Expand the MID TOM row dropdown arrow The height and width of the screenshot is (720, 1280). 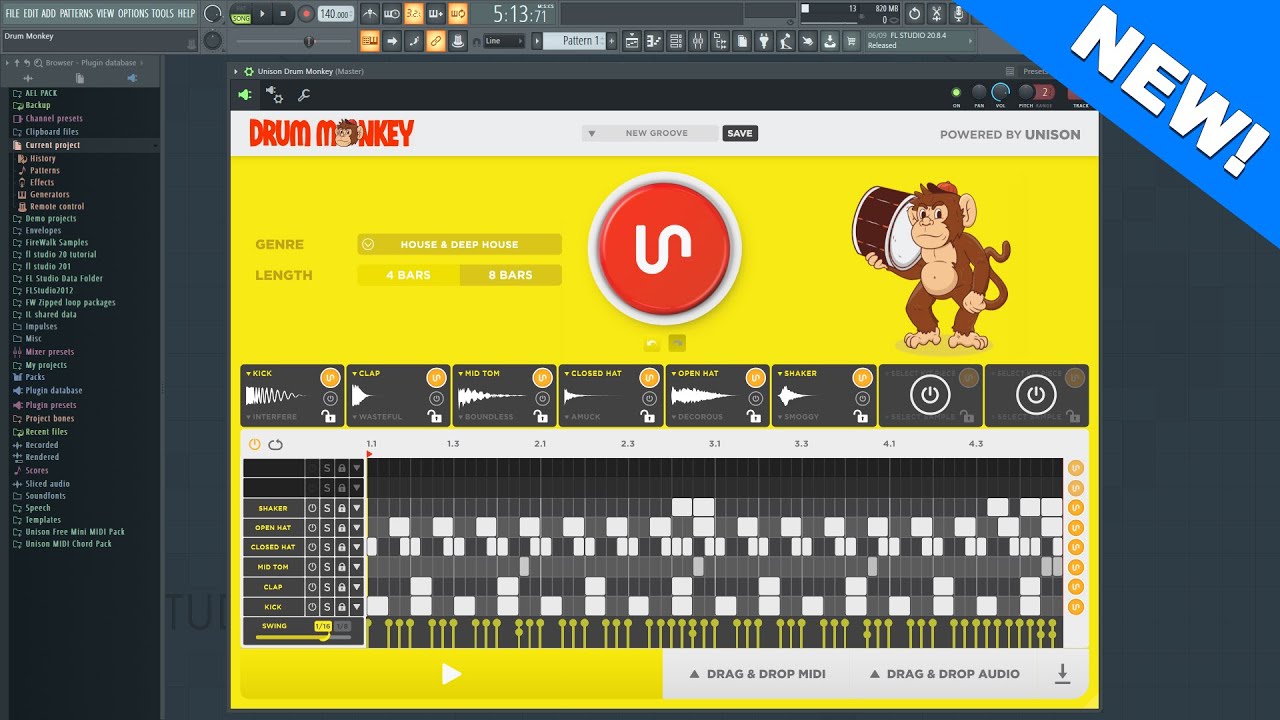pos(356,567)
